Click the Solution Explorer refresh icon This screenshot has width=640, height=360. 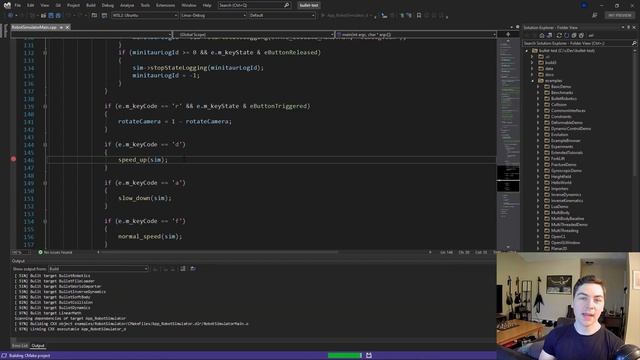click(x=559, y=36)
